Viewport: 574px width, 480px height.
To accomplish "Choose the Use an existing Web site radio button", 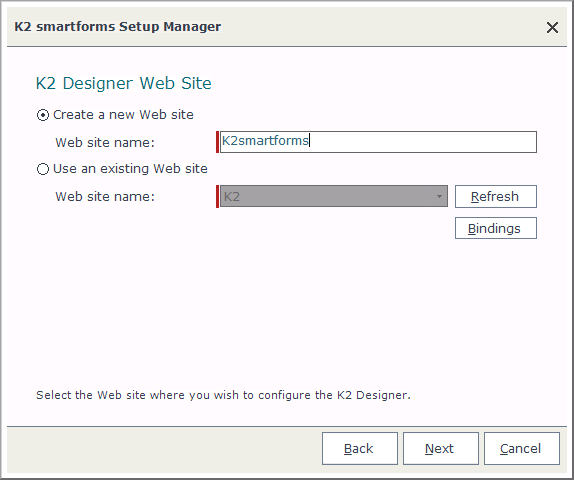I will [x=43, y=169].
